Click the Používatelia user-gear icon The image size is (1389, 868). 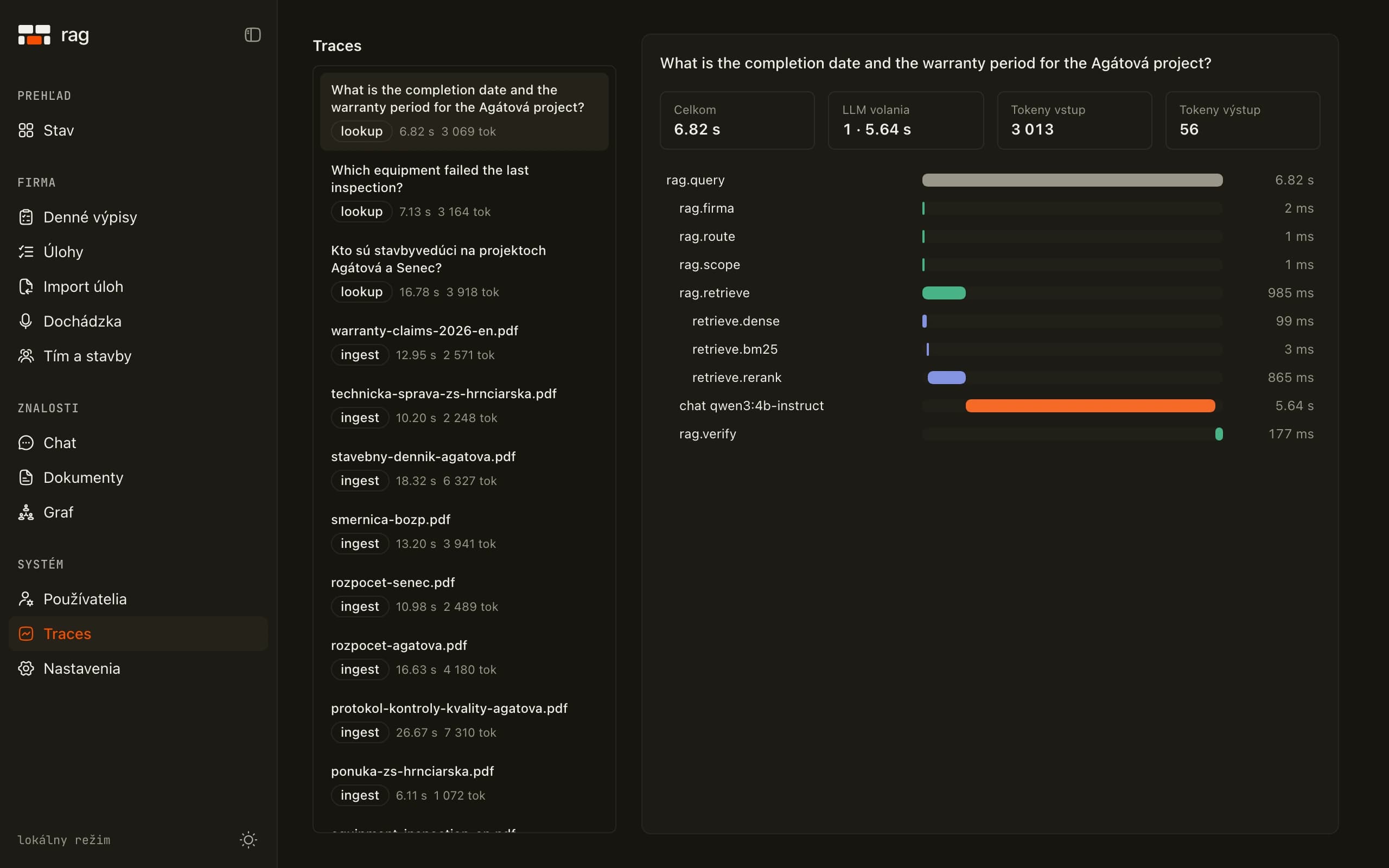click(x=26, y=599)
